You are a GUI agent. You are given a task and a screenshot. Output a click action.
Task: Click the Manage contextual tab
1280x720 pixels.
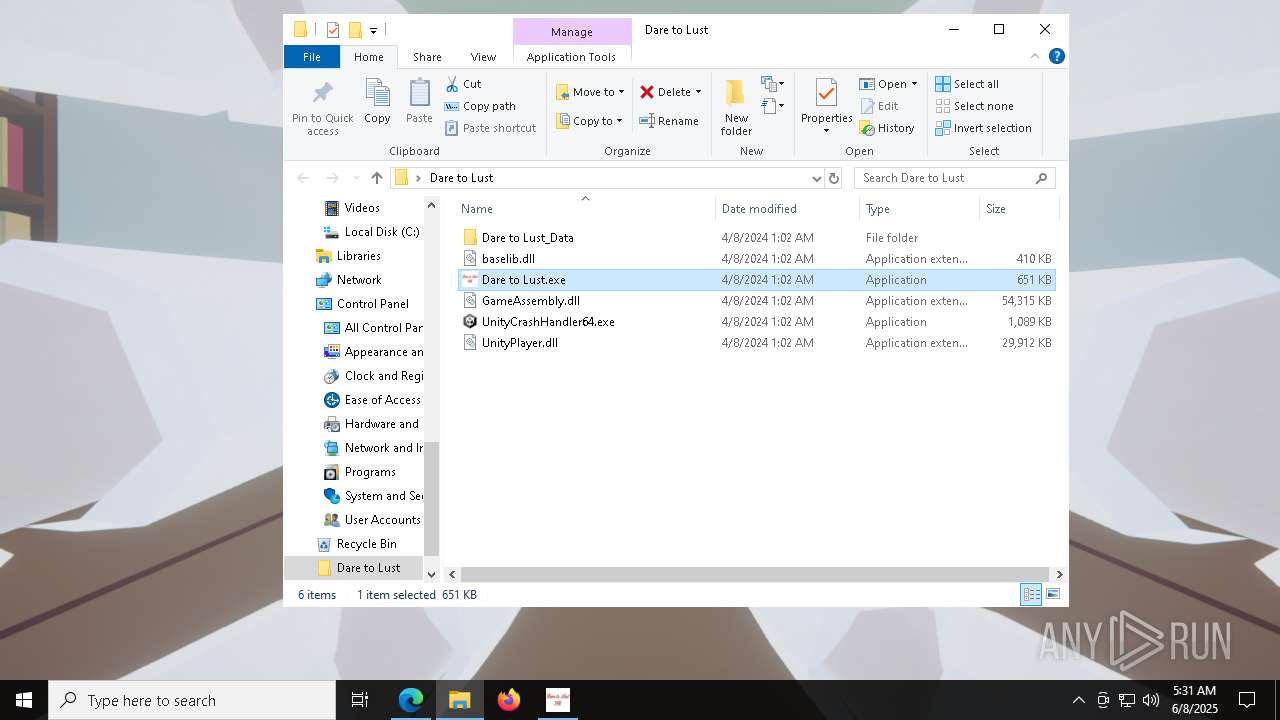[x=572, y=32]
